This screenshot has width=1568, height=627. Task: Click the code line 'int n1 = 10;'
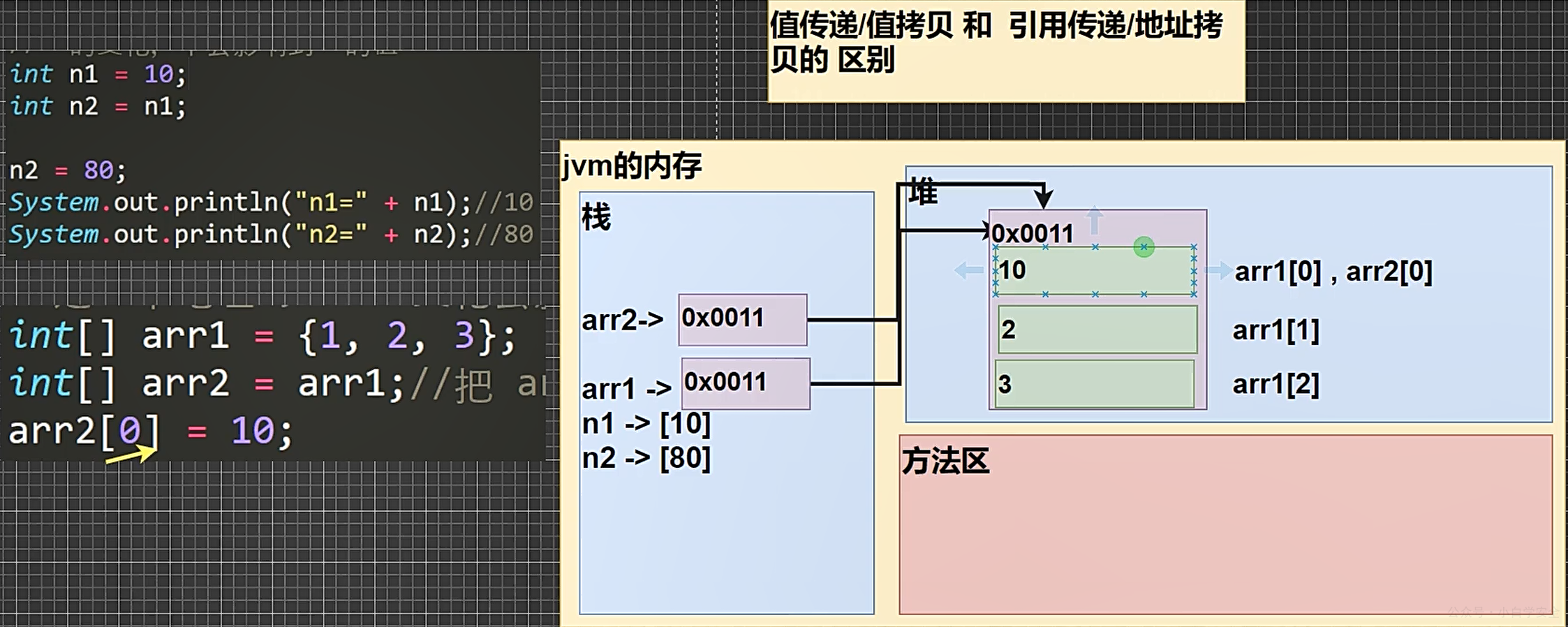pos(98,74)
